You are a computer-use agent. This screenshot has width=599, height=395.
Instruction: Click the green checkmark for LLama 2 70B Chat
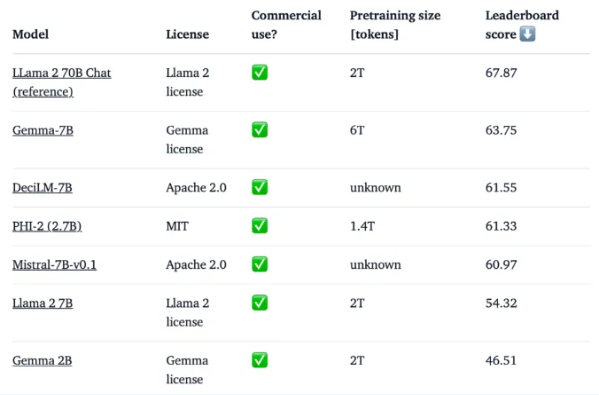pos(260,72)
